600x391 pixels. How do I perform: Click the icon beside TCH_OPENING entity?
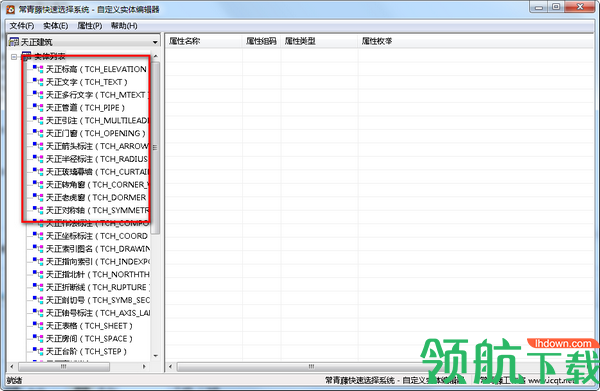click(x=38, y=133)
